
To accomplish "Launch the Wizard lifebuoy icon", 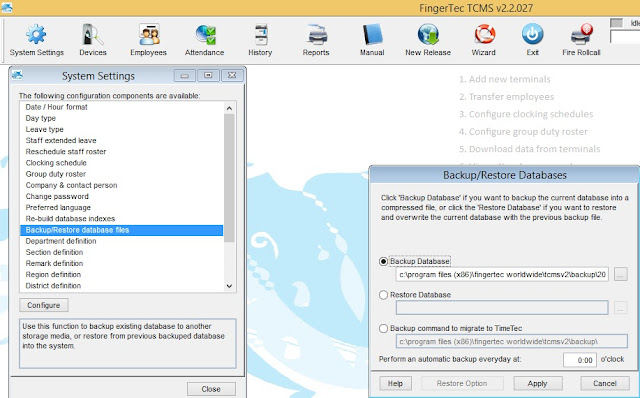I will tap(484, 35).
